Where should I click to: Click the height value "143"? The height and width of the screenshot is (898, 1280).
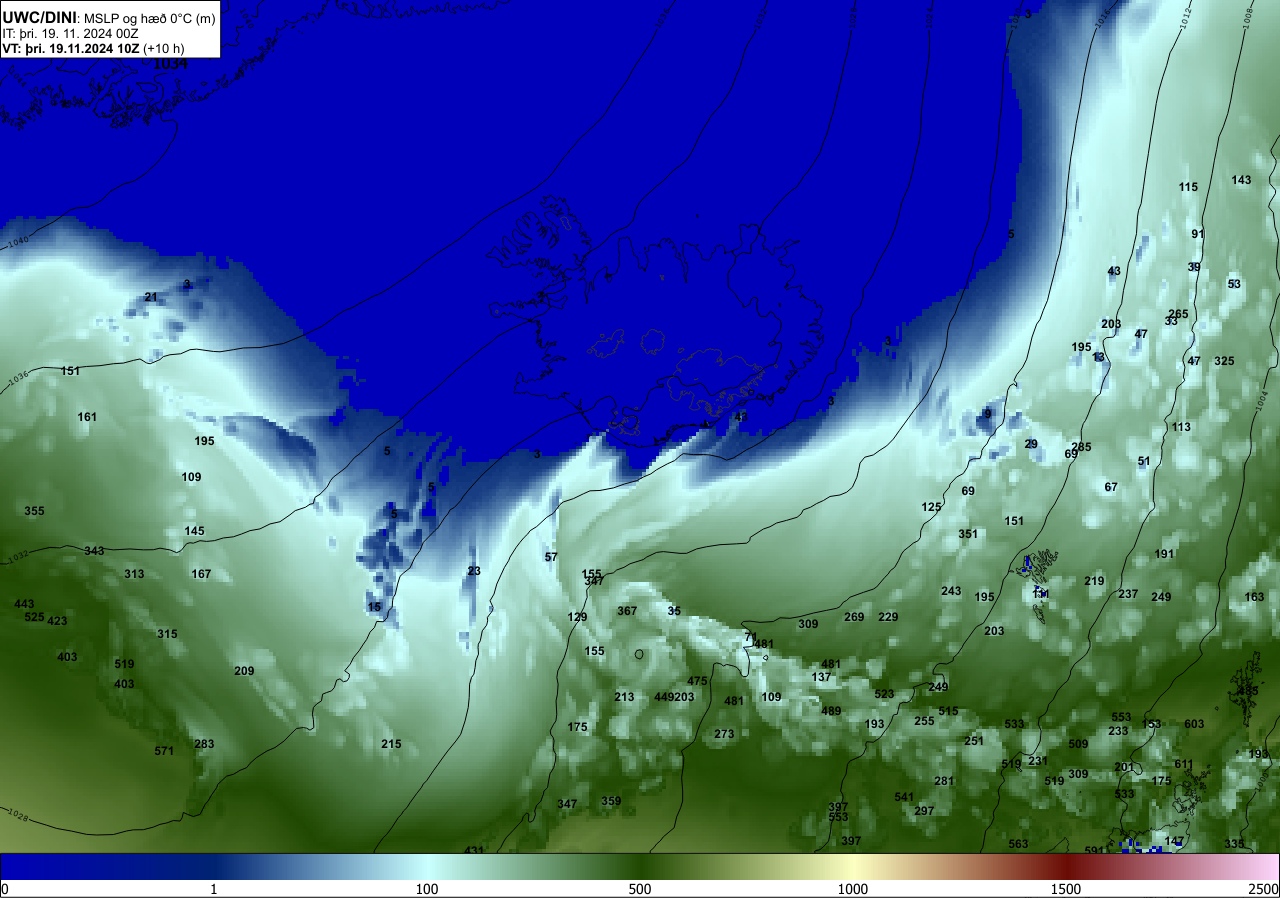(x=1241, y=180)
